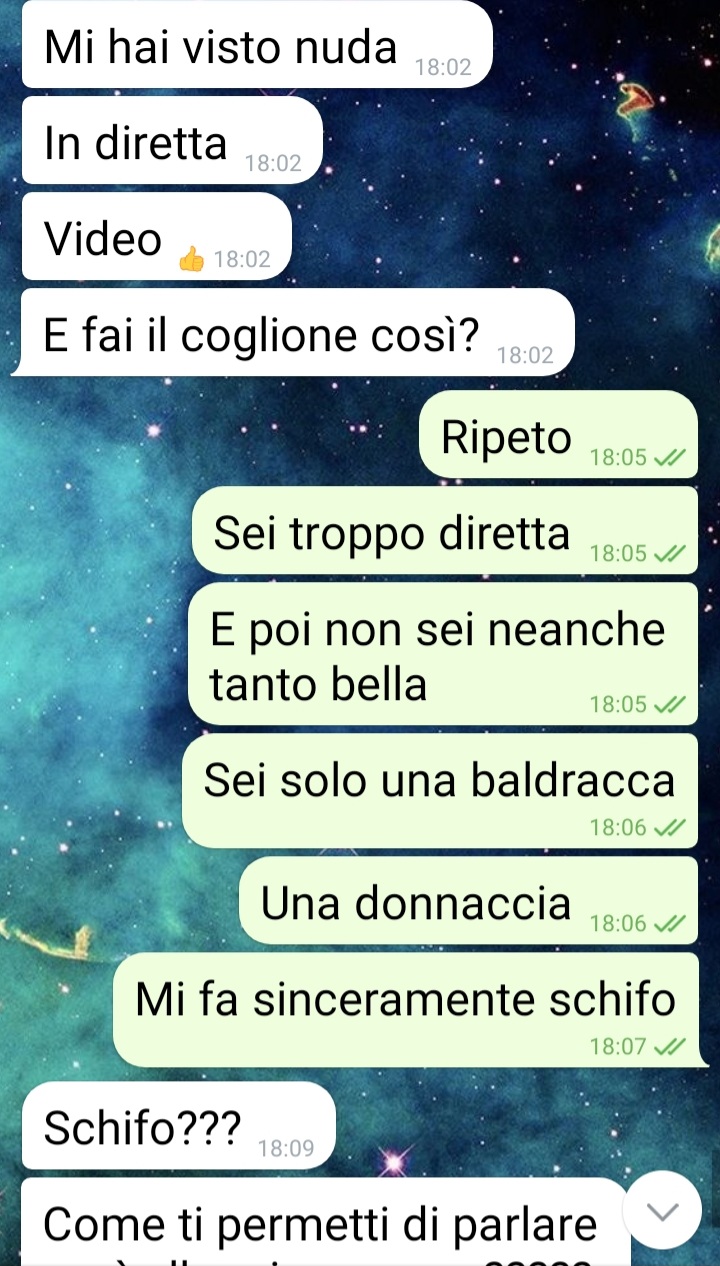Viewport: 720px width, 1266px height.
Task: Tap the Mi fa sinceramente schifo bubble
Action: (411, 1010)
